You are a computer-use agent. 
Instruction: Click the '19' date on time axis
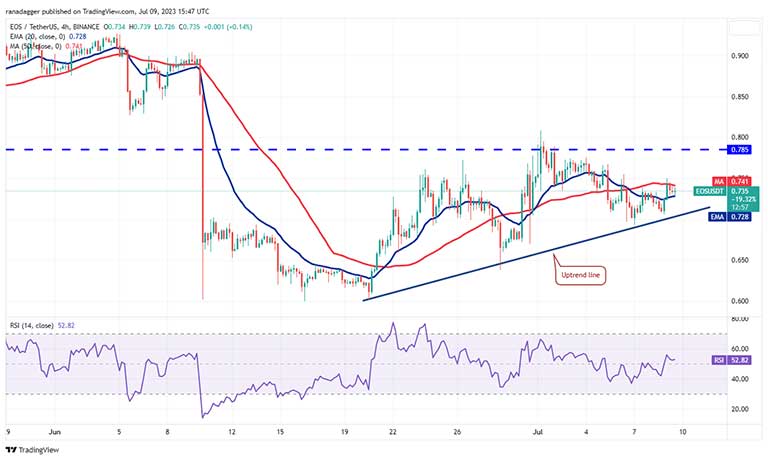pos(344,432)
